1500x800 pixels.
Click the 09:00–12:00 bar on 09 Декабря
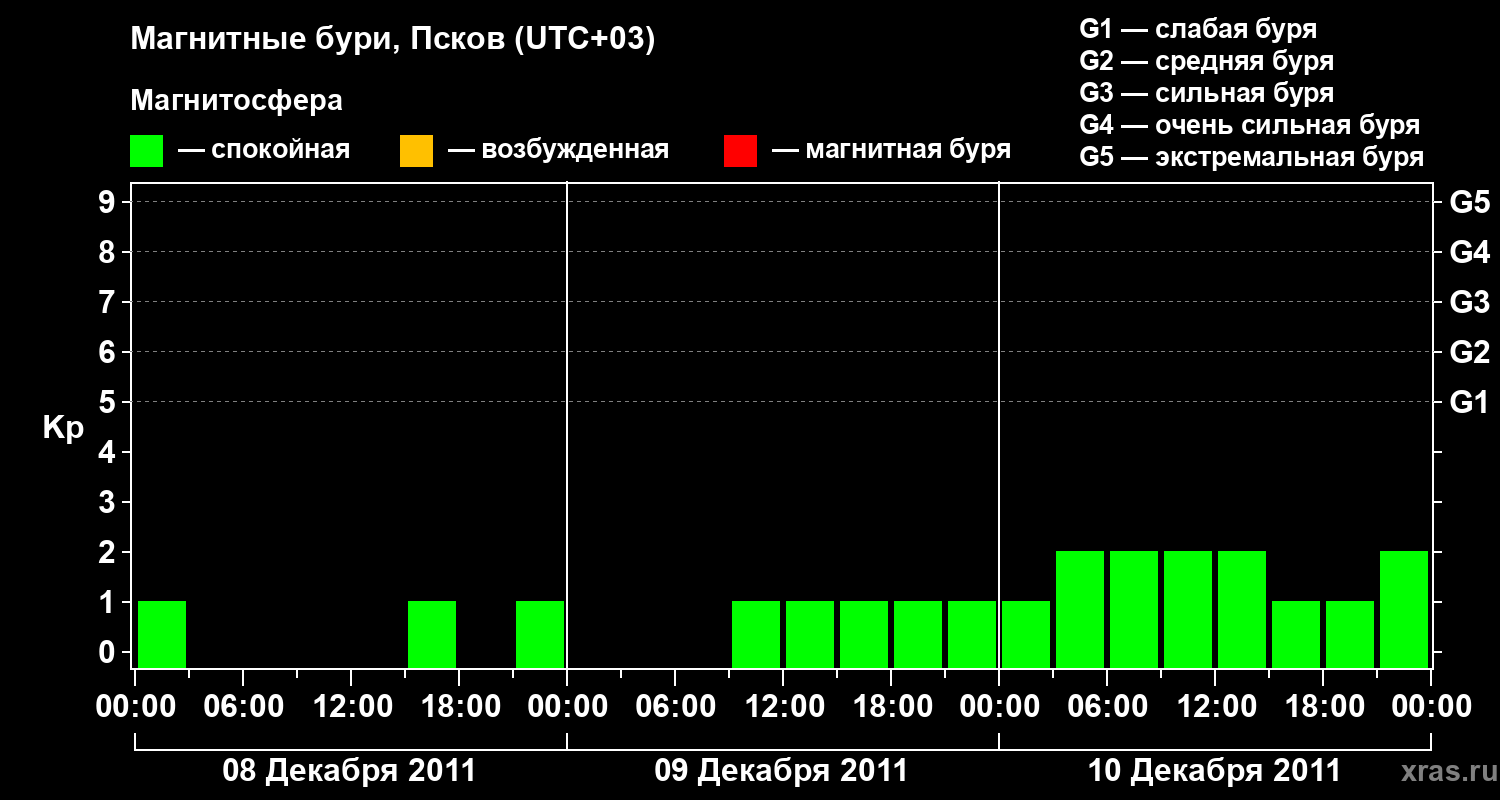(x=756, y=634)
